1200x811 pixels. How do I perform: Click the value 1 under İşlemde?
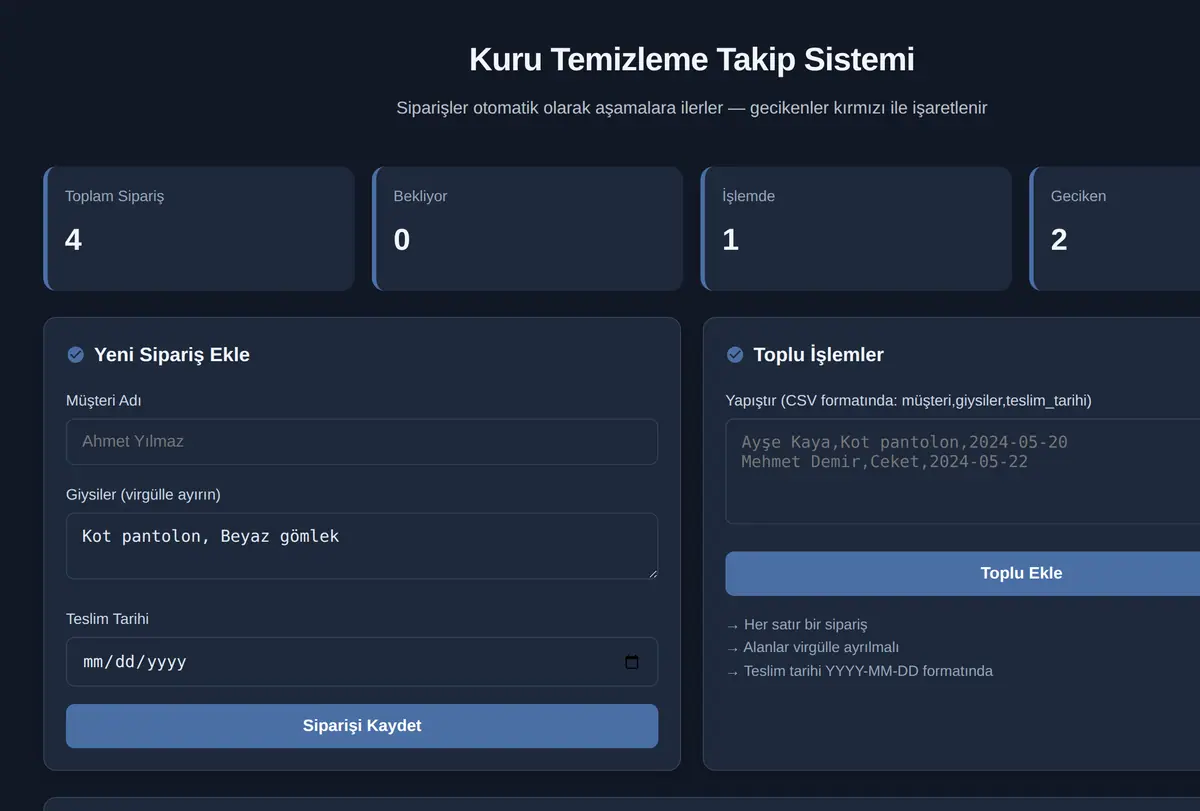731,240
